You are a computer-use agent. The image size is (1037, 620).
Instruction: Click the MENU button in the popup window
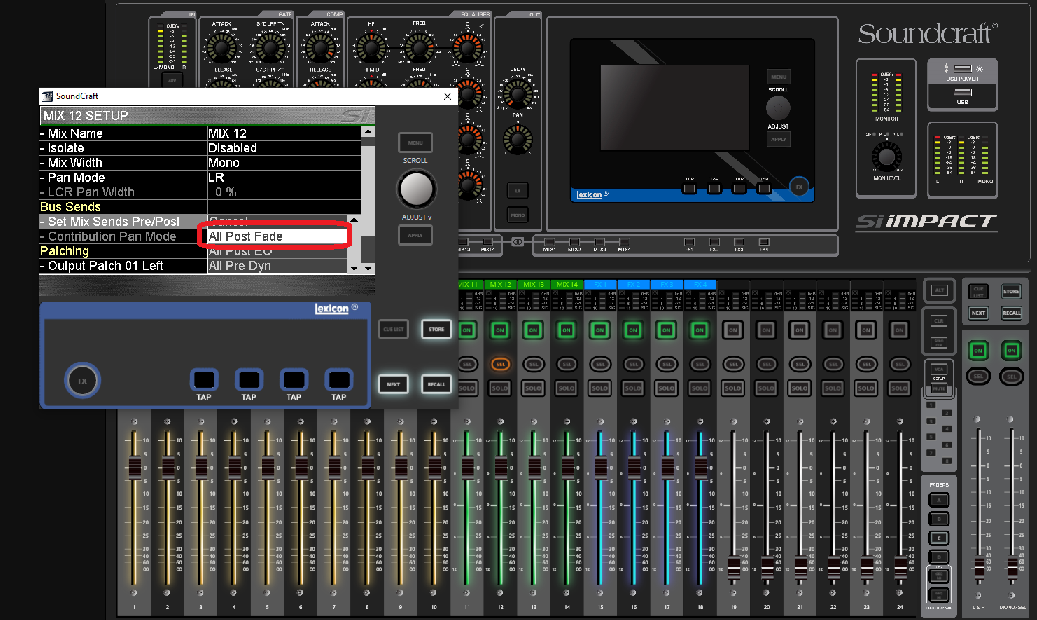pos(415,142)
